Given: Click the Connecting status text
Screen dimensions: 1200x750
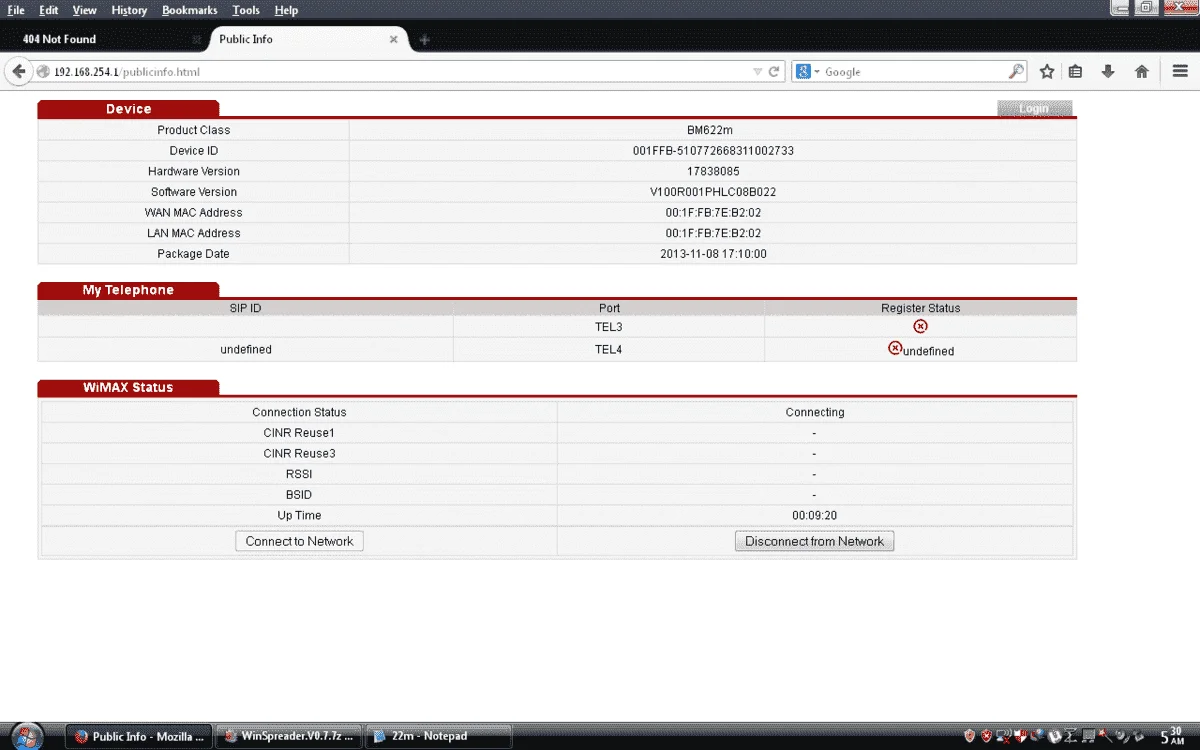Looking at the screenshot, I should tap(815, 412).
